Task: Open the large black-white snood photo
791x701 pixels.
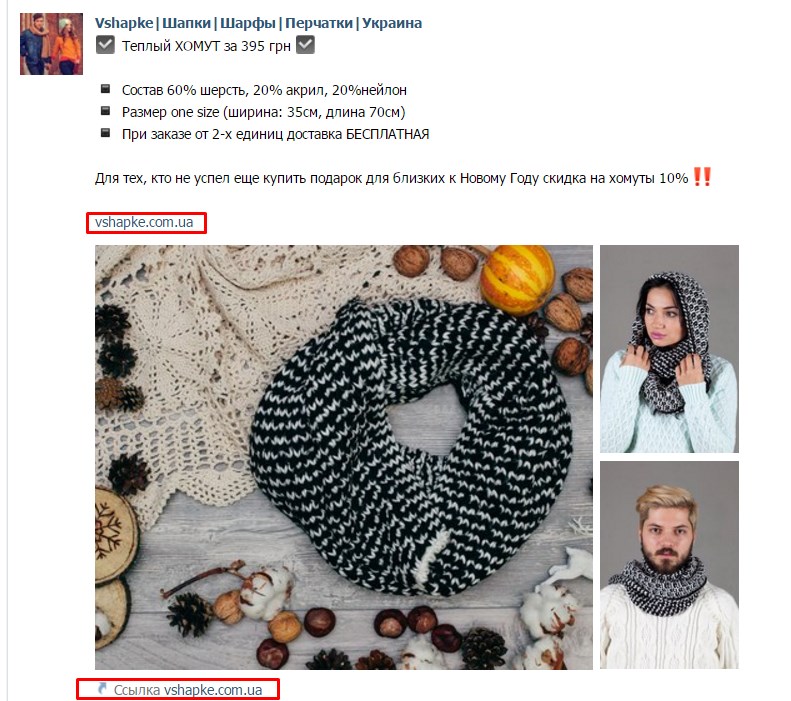Action: 344,457
